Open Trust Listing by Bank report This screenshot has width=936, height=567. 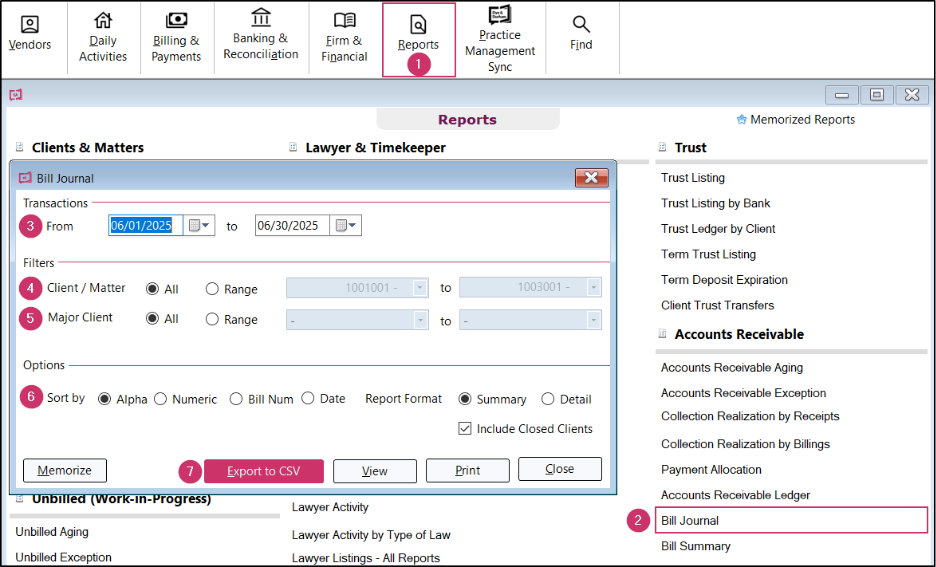(715, 204)
